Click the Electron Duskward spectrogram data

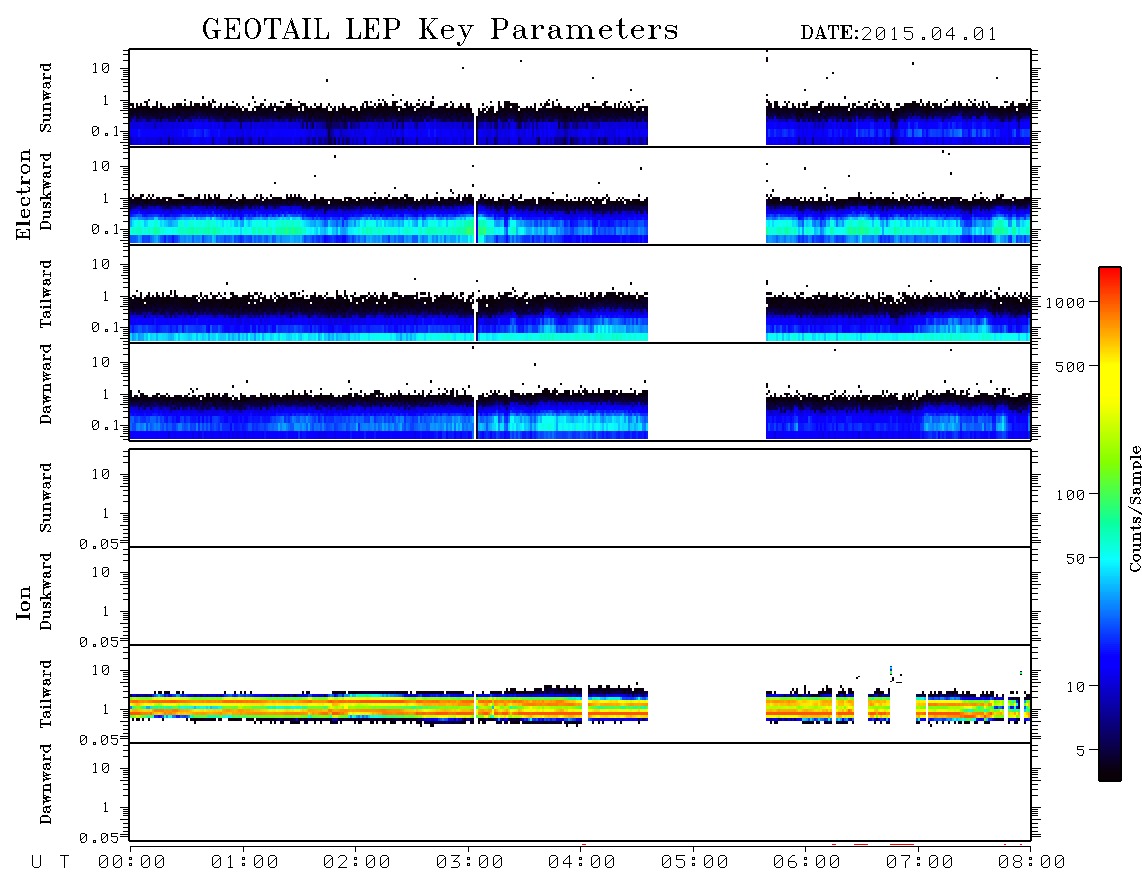pyautogui.click(x=580, y=196)
